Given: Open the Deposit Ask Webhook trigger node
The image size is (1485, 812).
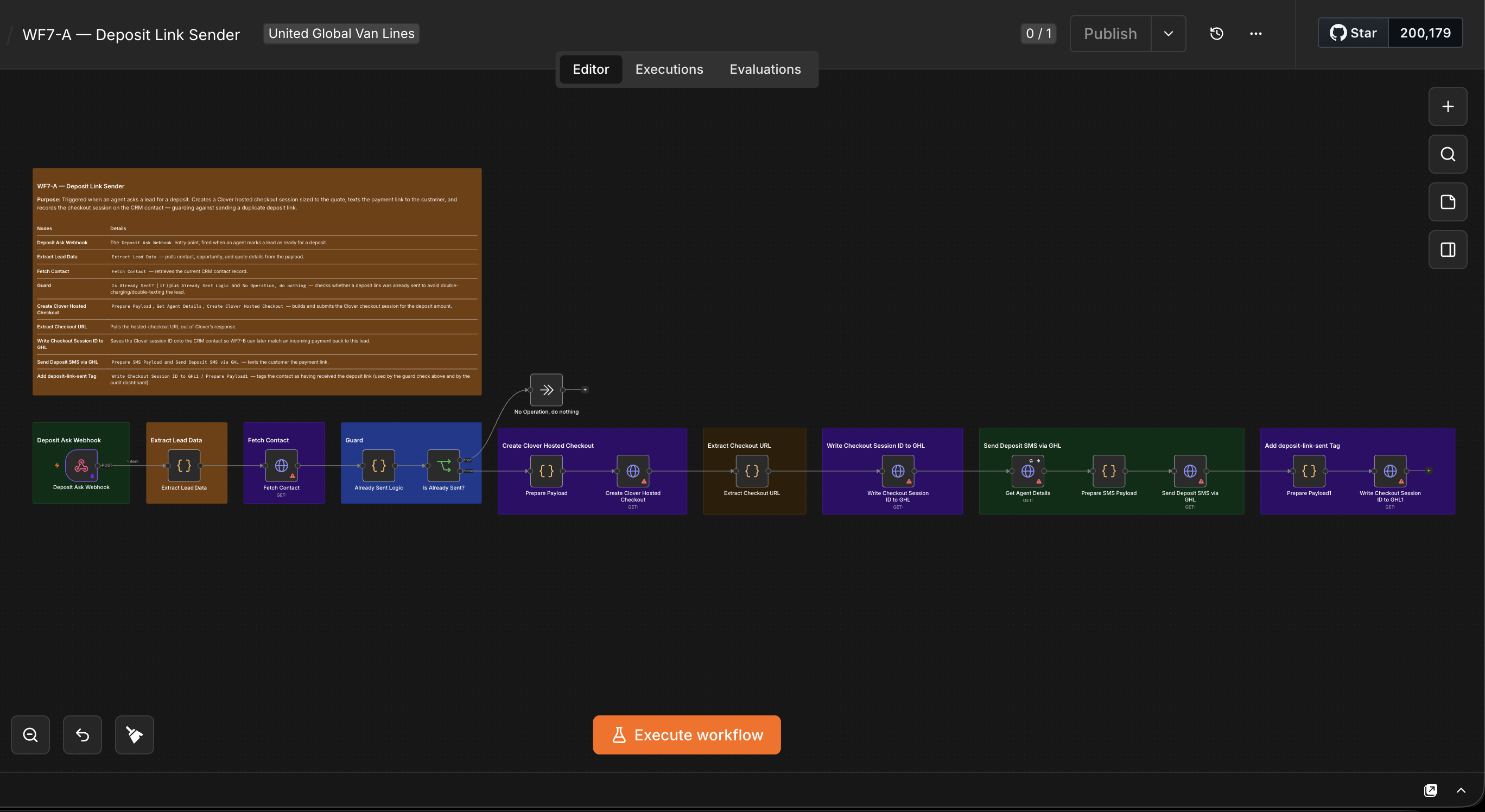Looking at the screenshot, I should [81, 465].
